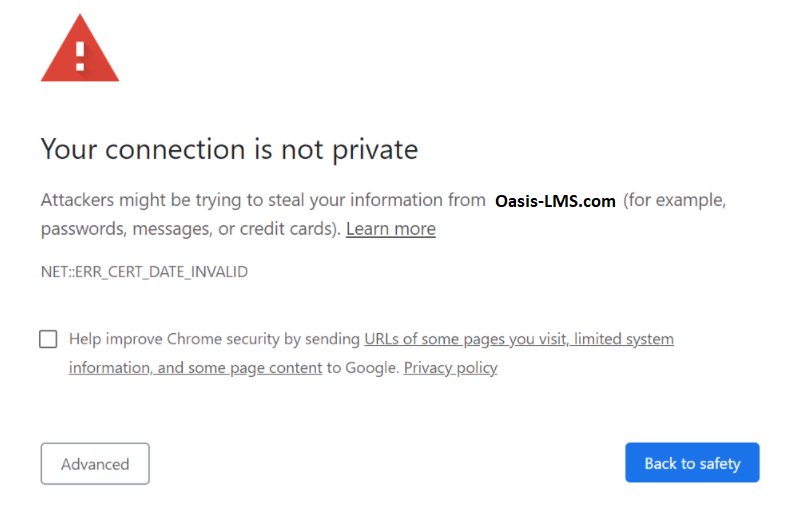The height and width of the screenshot is (518, 788).
Task: Open the Learn more link
Action: [x=390, y=229]
